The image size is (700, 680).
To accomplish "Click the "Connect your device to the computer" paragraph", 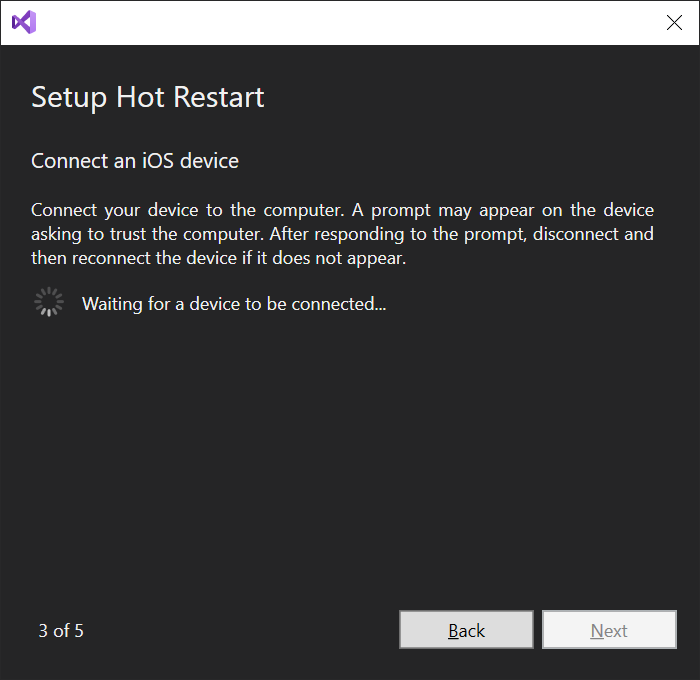I will click(x=342, y=234).
